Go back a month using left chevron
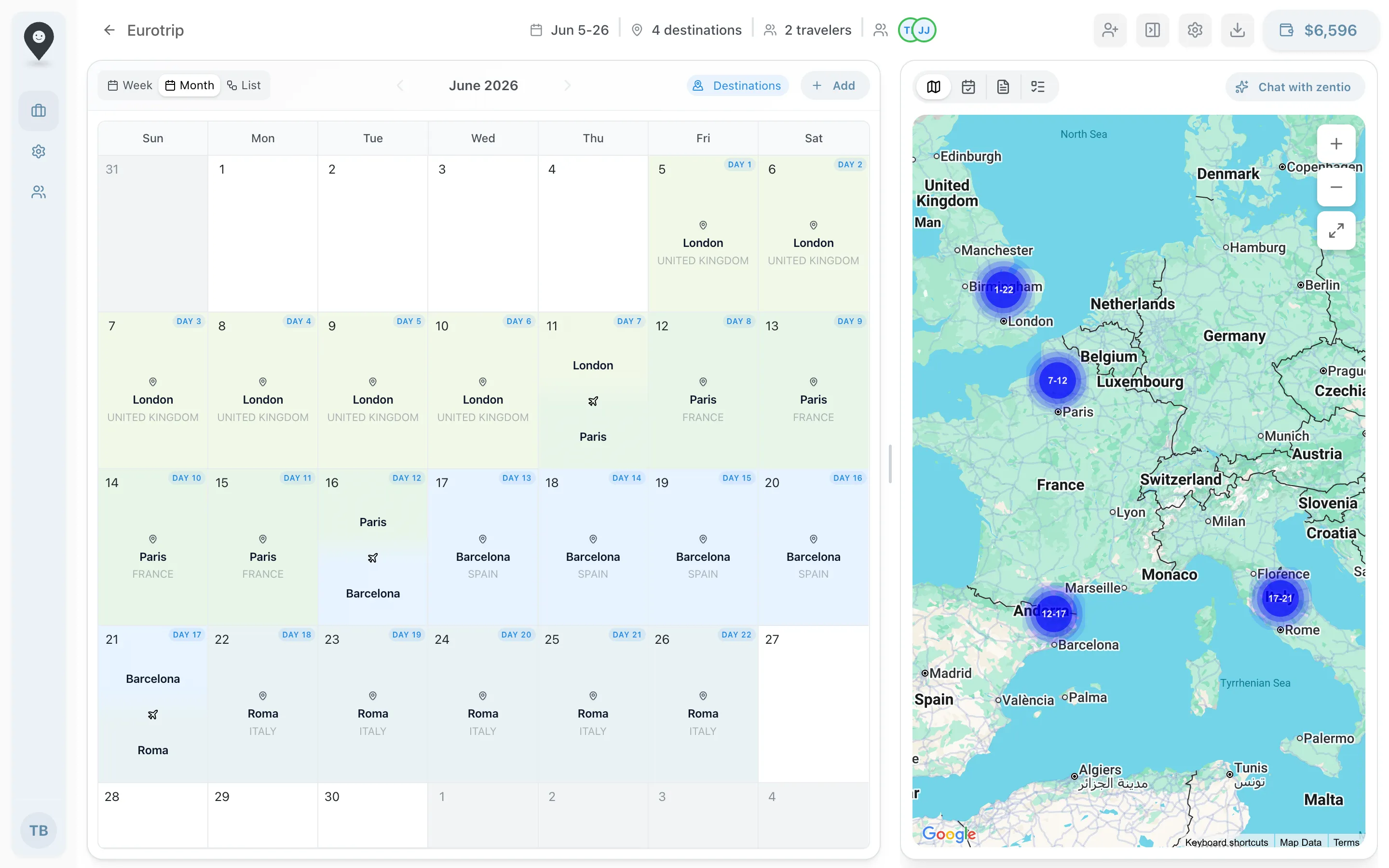Viewport: 1389px width, 868px height. click(400, 85)
